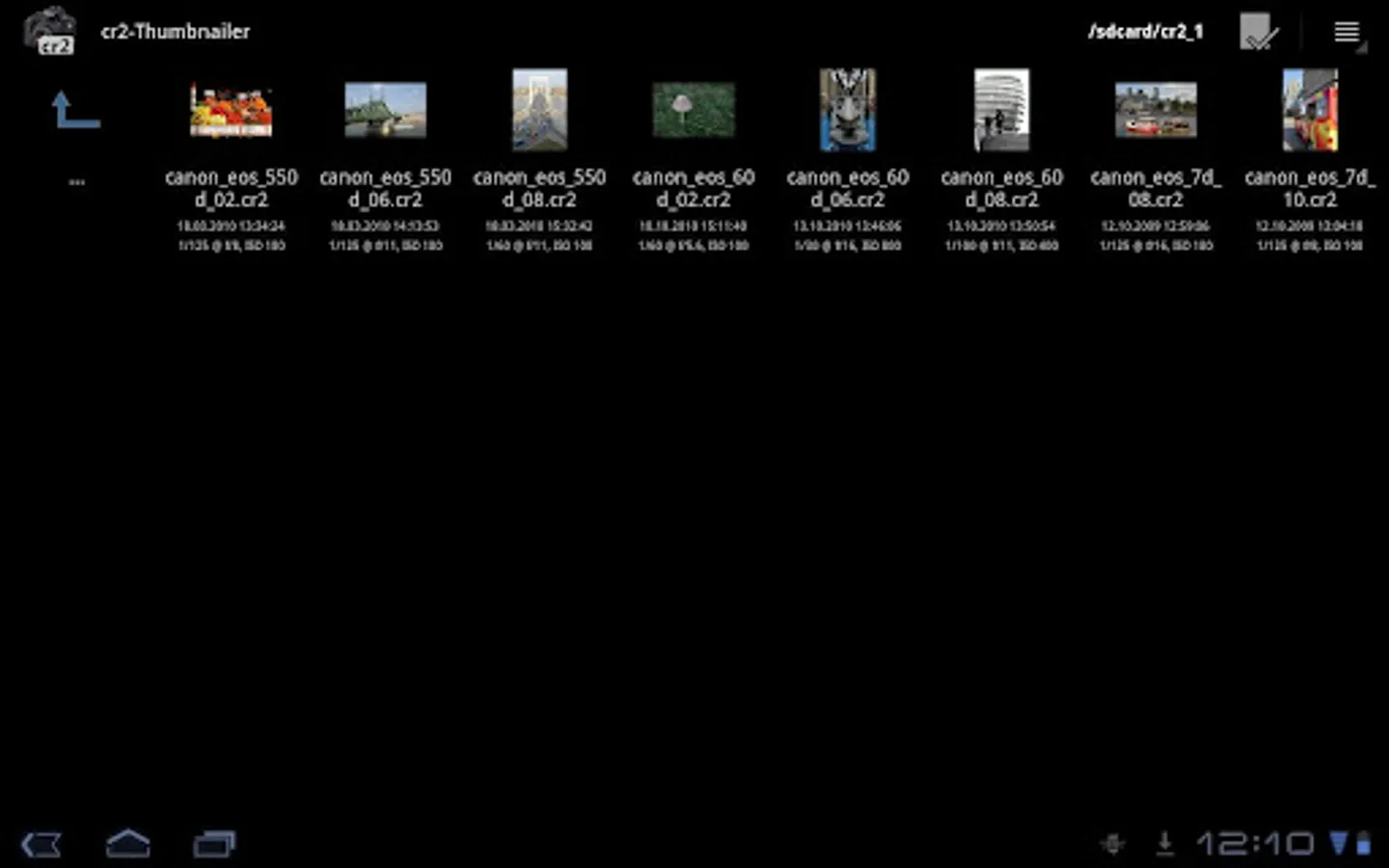Tap the battery status icon
1389x868 pixels.
click(1363, 844)
